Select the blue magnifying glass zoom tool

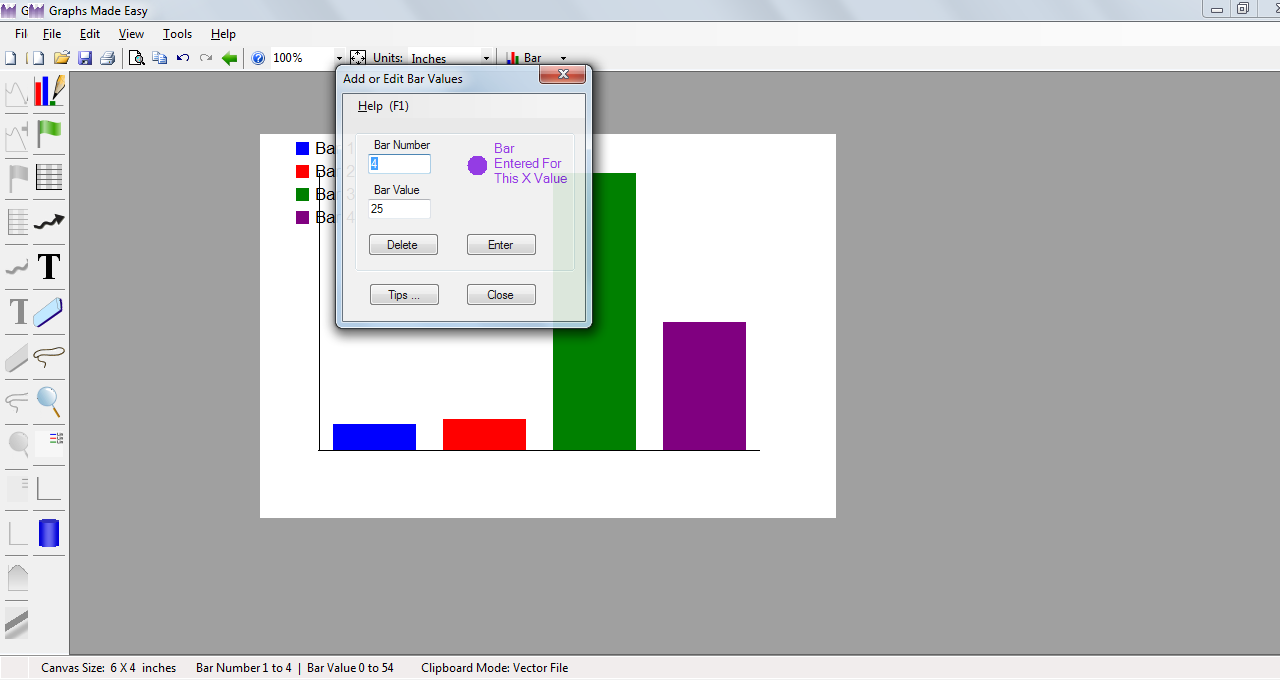[50, 401]
